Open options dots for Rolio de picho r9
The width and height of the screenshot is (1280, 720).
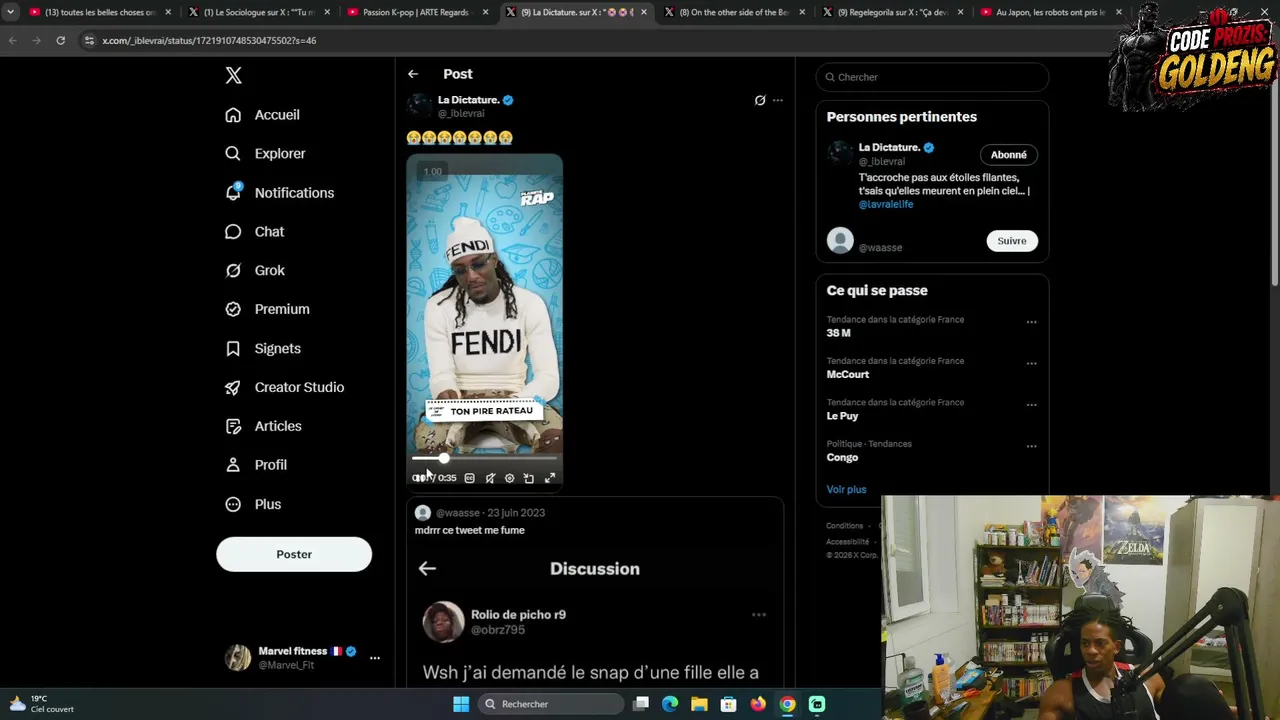click(759, 615)
